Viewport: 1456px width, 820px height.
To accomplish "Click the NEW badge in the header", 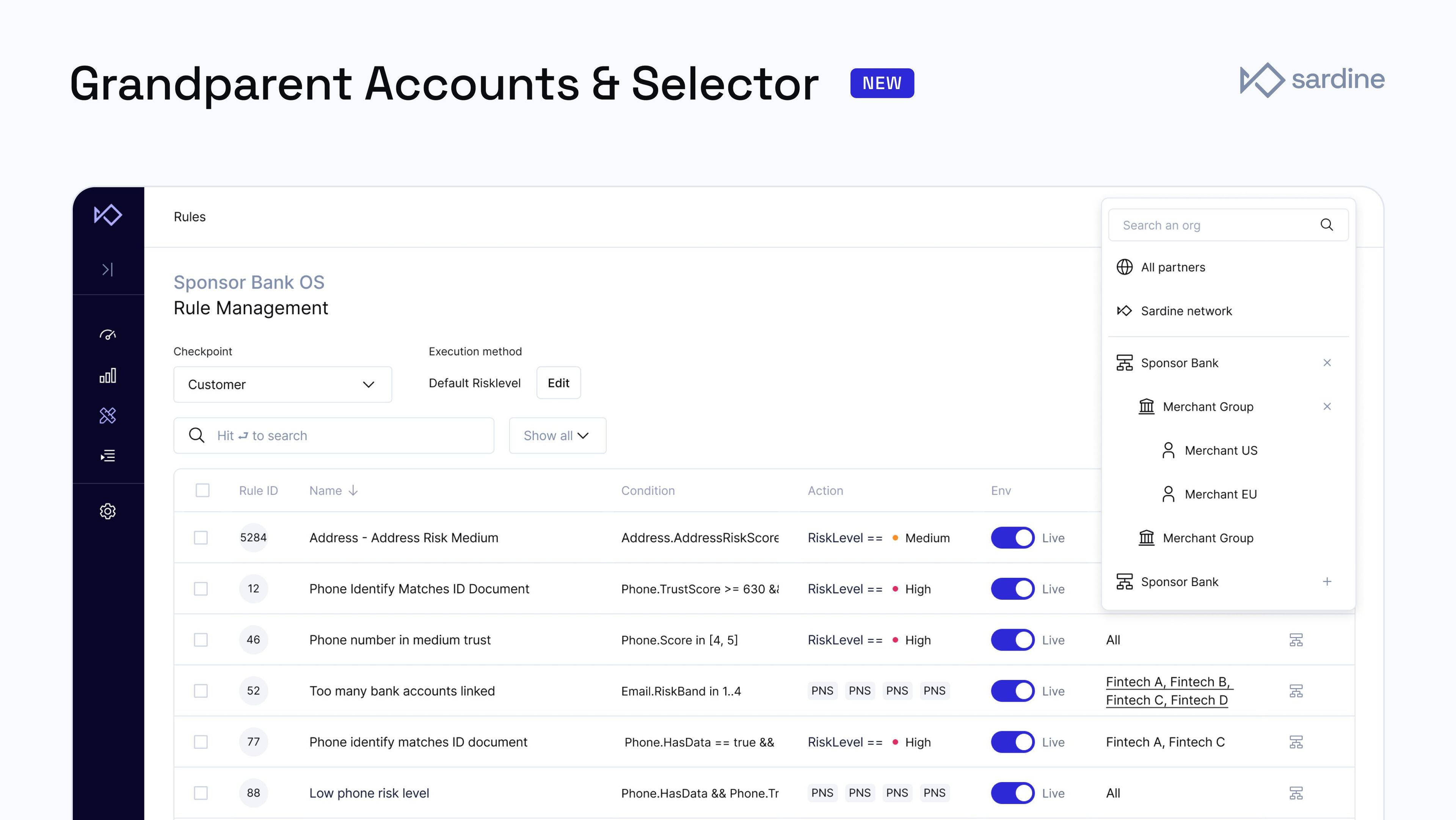I will pos(882,83).
